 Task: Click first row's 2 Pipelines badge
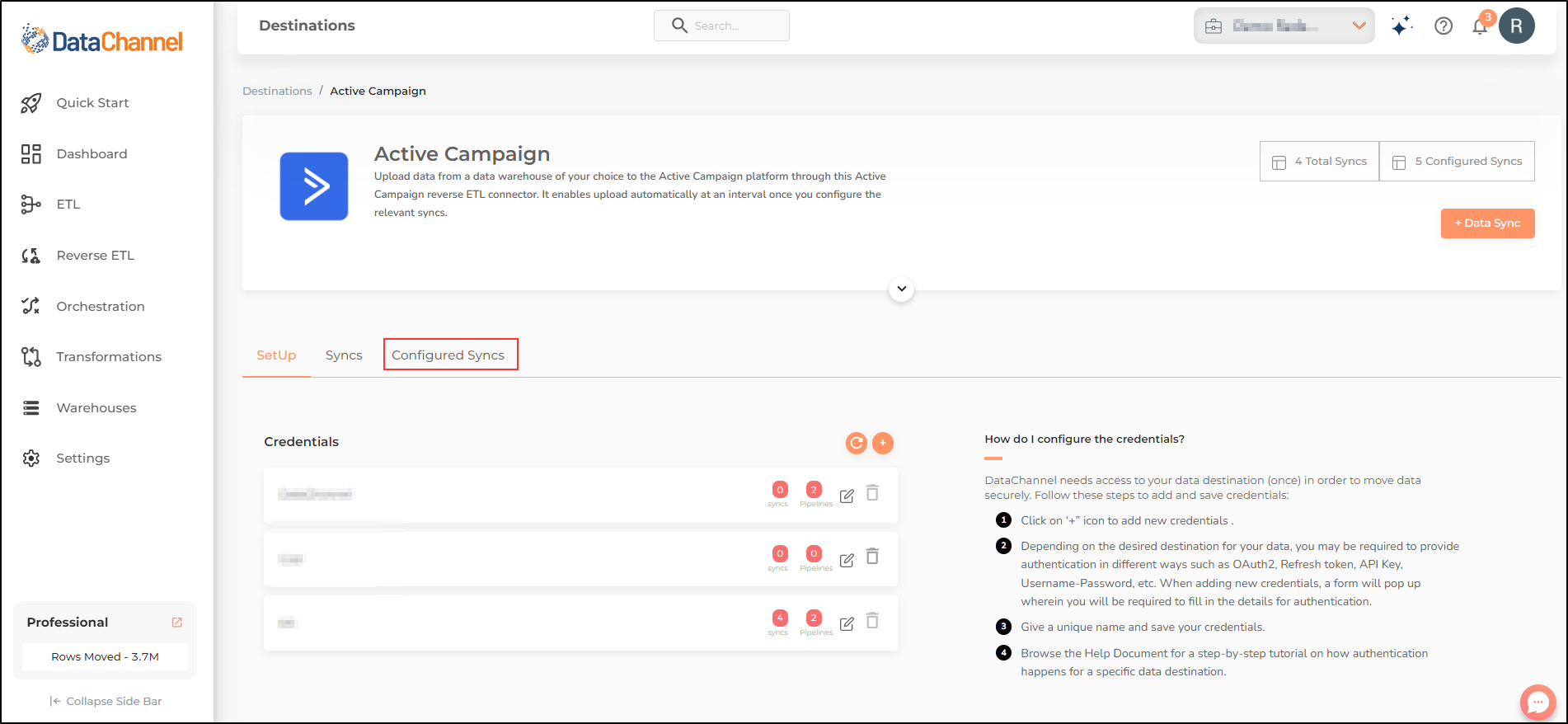click(x=814, y=490)
